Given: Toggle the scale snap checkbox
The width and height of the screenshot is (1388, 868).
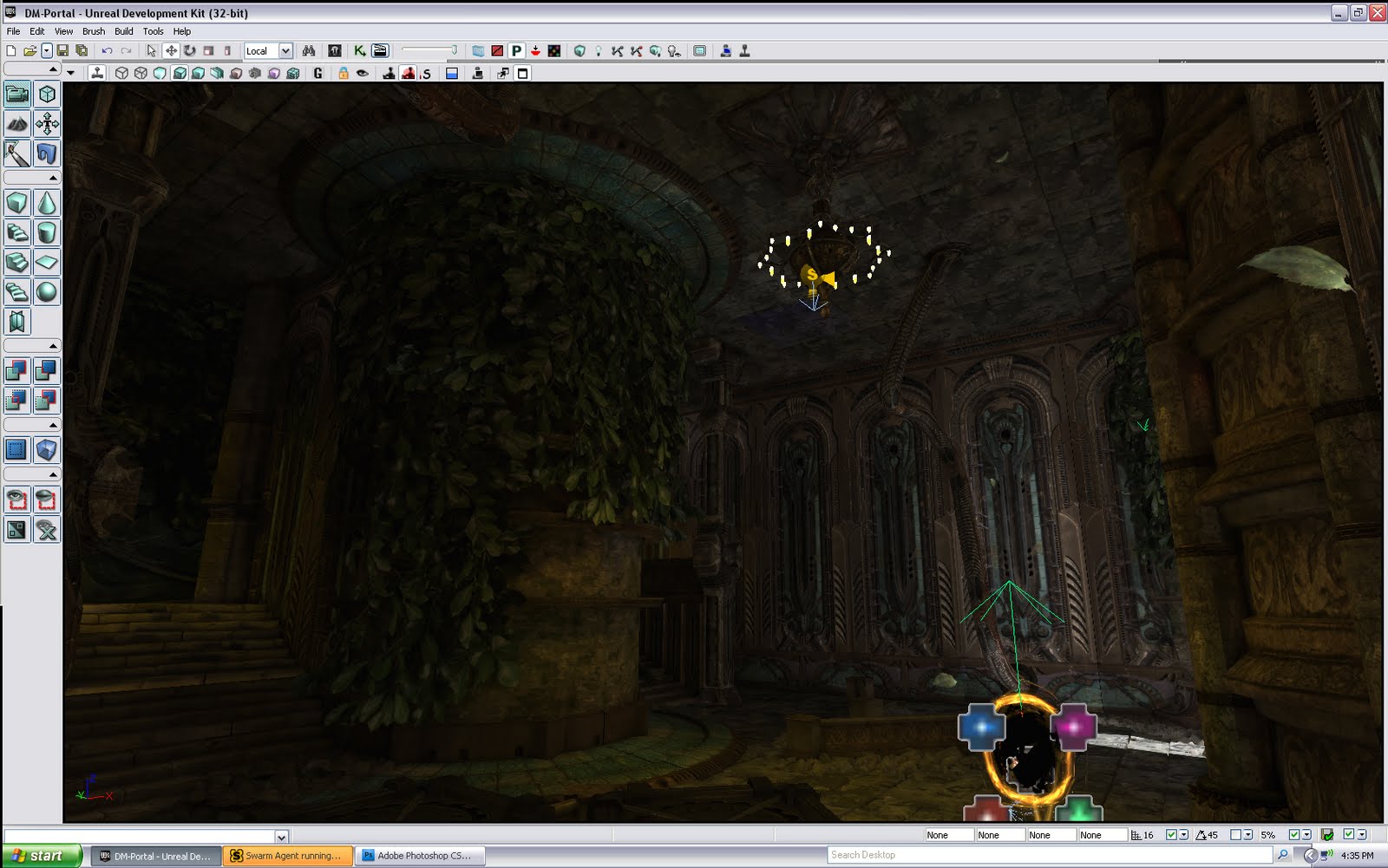Looking at the screenshot, I should click(x=1294, y=835).
